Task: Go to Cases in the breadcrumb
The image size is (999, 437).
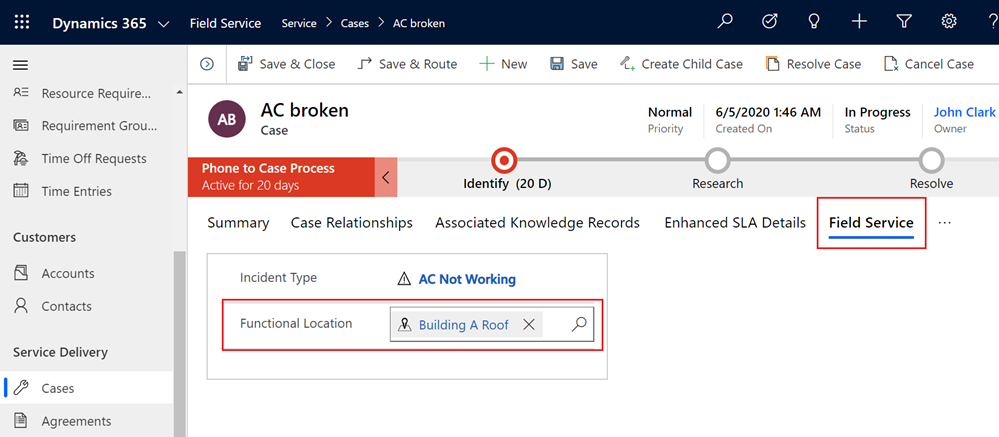Action: click(x=355, y=24)
